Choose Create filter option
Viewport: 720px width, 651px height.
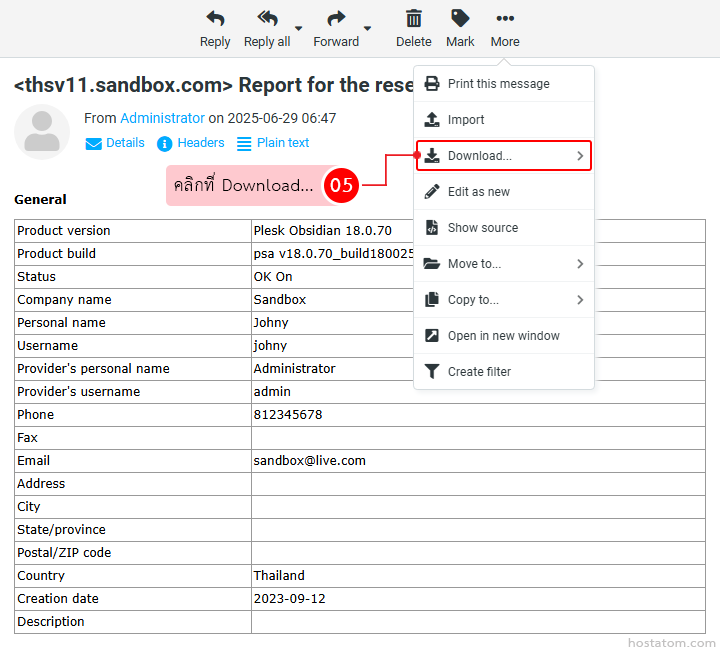tap(479, 372)
